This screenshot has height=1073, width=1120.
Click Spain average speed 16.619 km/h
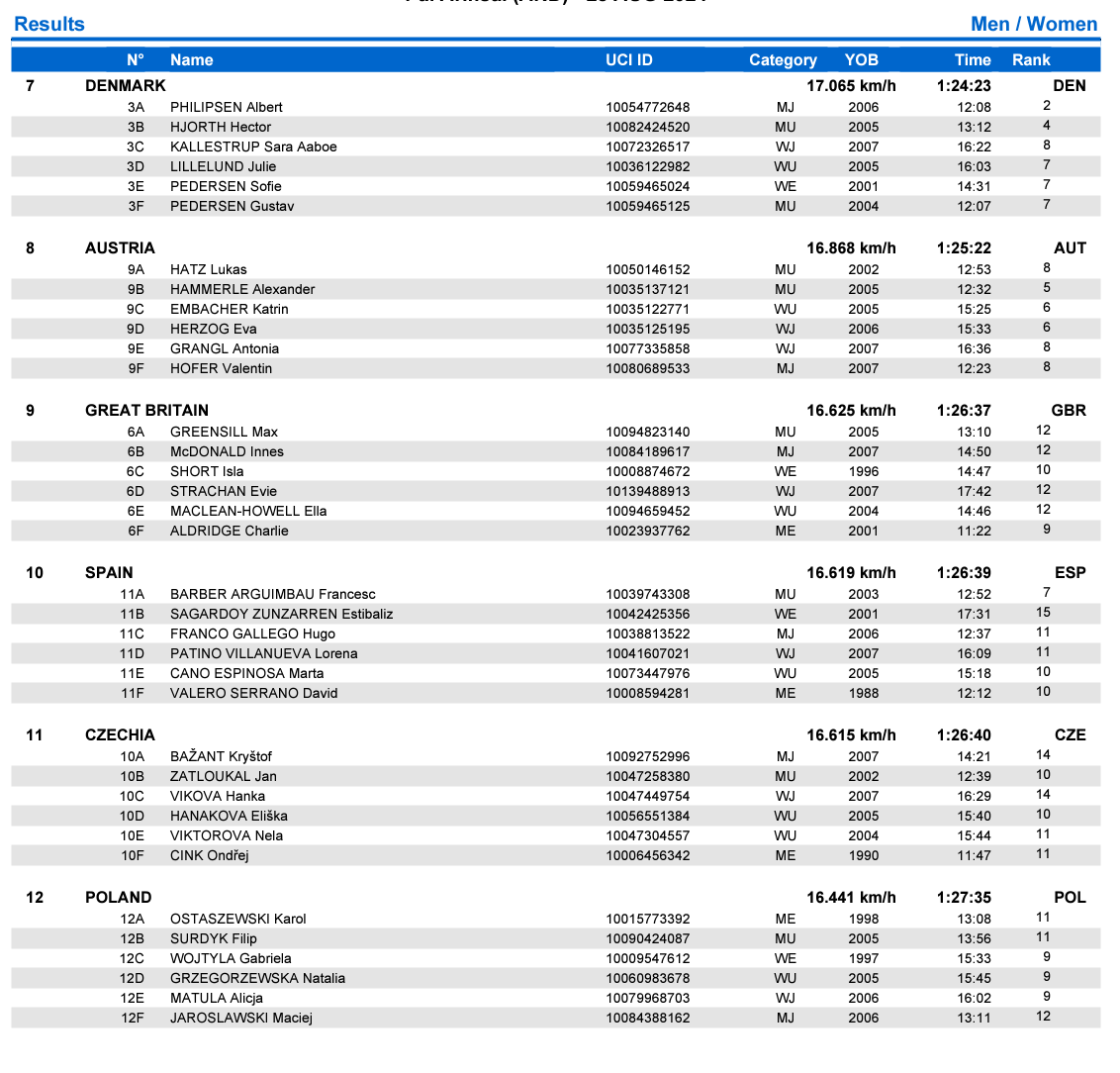[x=852, y=572]
